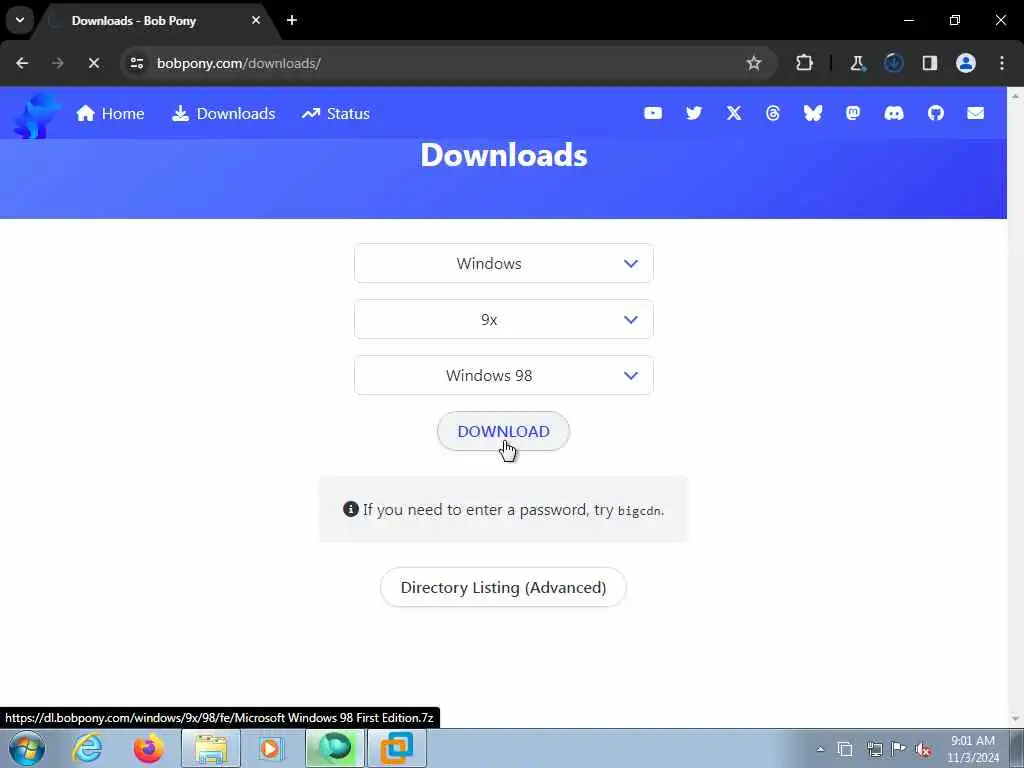Click the taskbar clock showing 9:01 AM
The height and width of the screenshot is (768, 1024).
972,749
